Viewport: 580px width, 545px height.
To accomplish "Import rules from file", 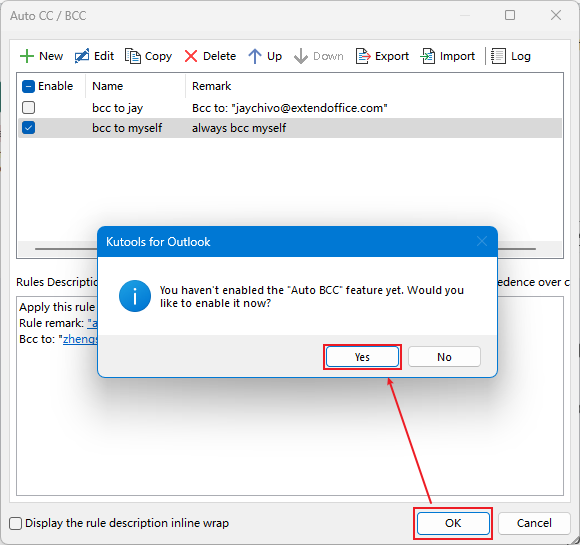I will click(448, 56).
